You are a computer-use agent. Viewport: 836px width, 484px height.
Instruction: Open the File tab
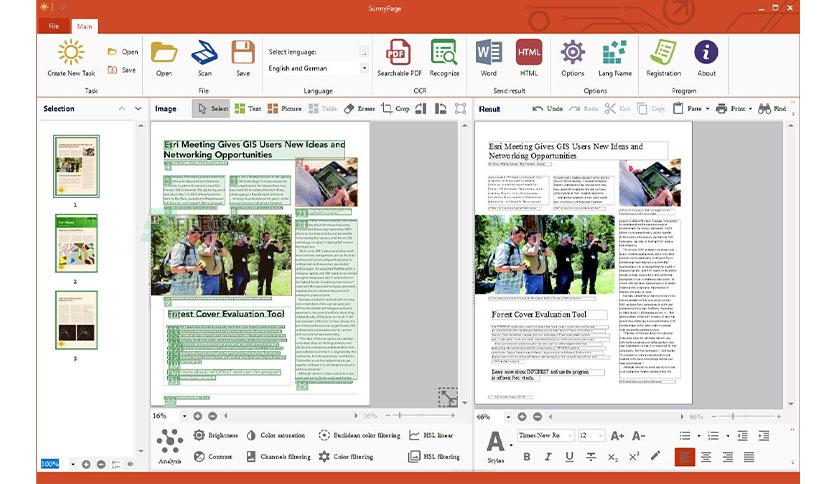[54, 26]
